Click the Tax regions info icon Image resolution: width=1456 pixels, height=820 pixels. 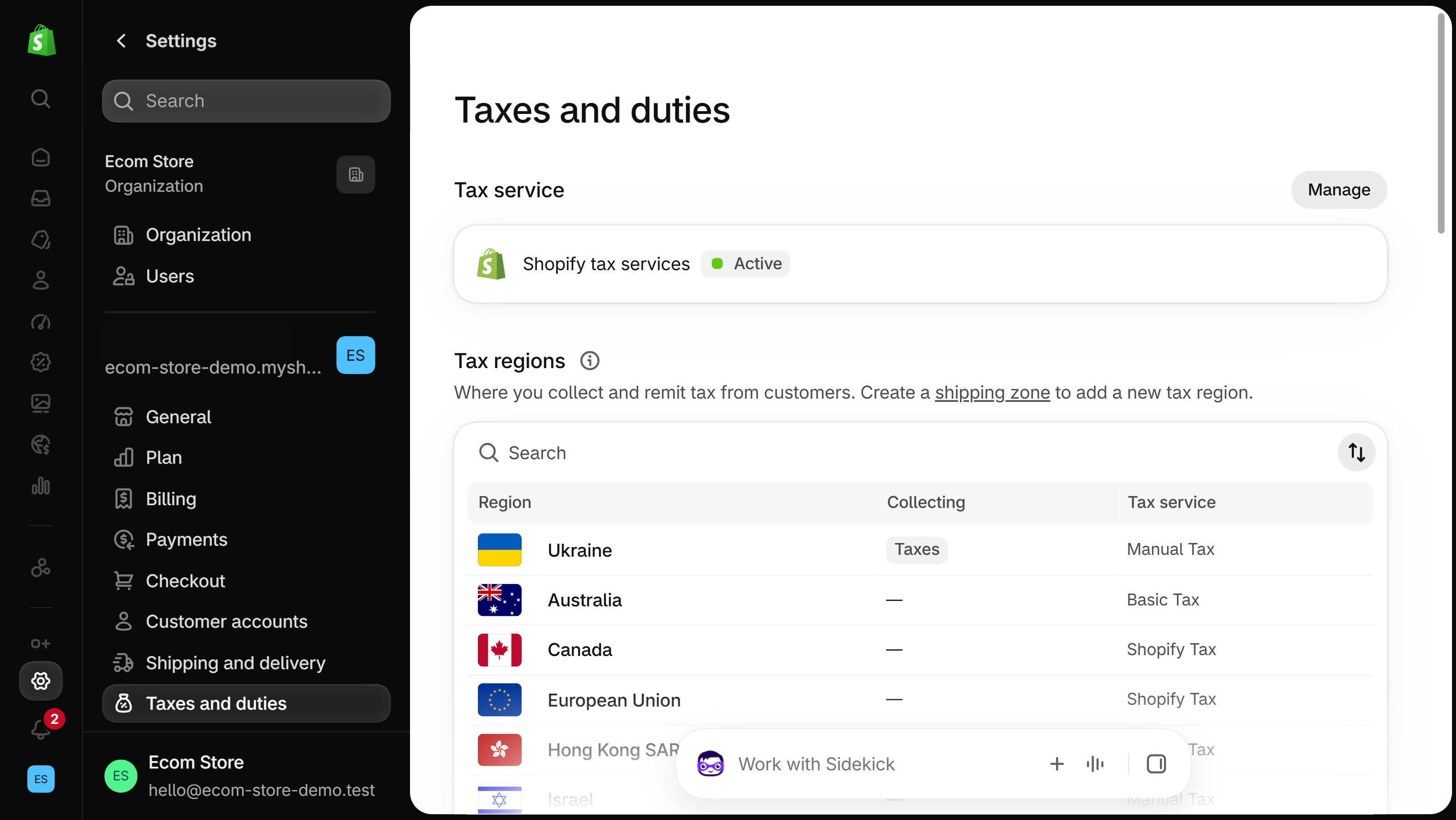click(x=590, y=360)
